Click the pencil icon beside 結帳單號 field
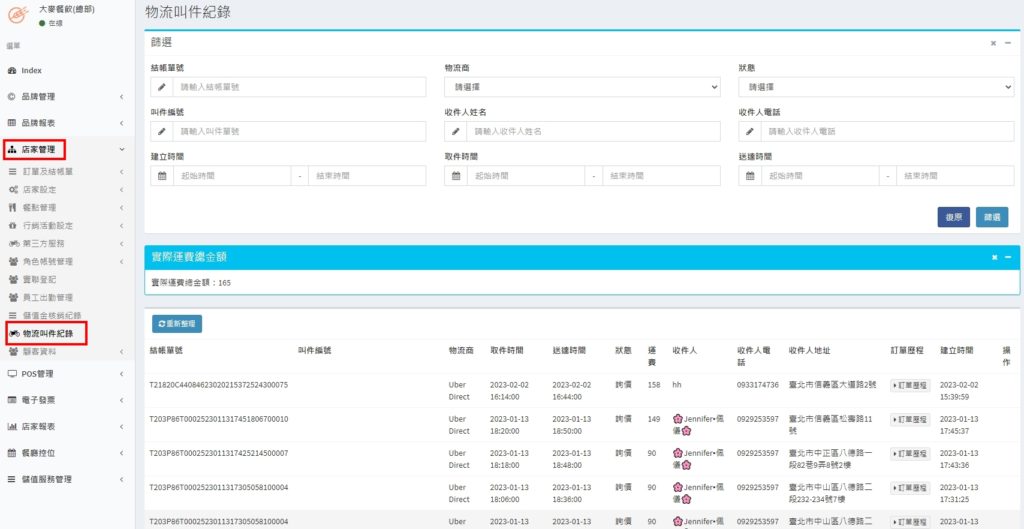 [162, 87]
